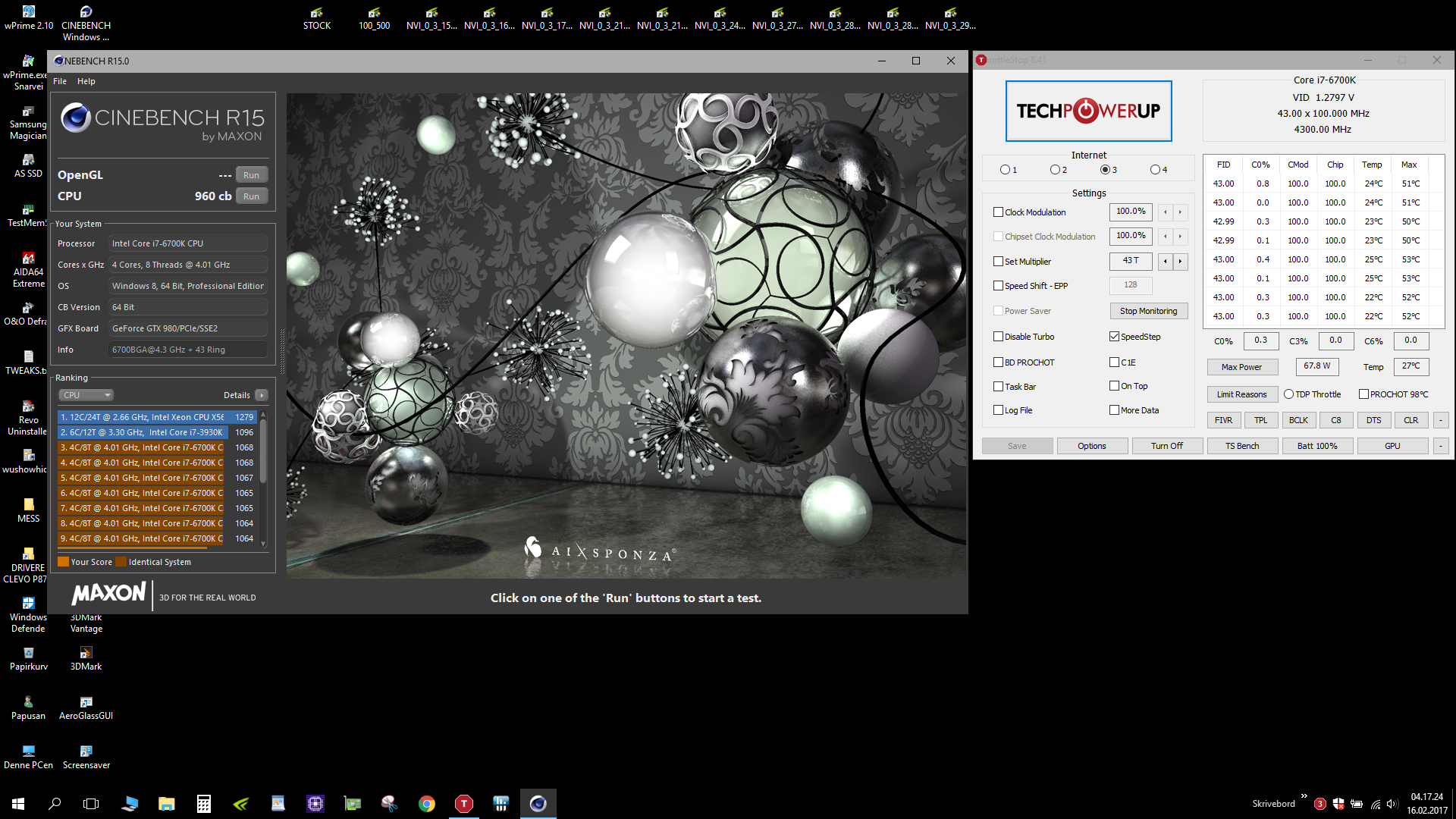Increase Set Multiplier with right arrow
Image resolution: width=1456 pixels, height=819 pixels.
[1180, 262]
